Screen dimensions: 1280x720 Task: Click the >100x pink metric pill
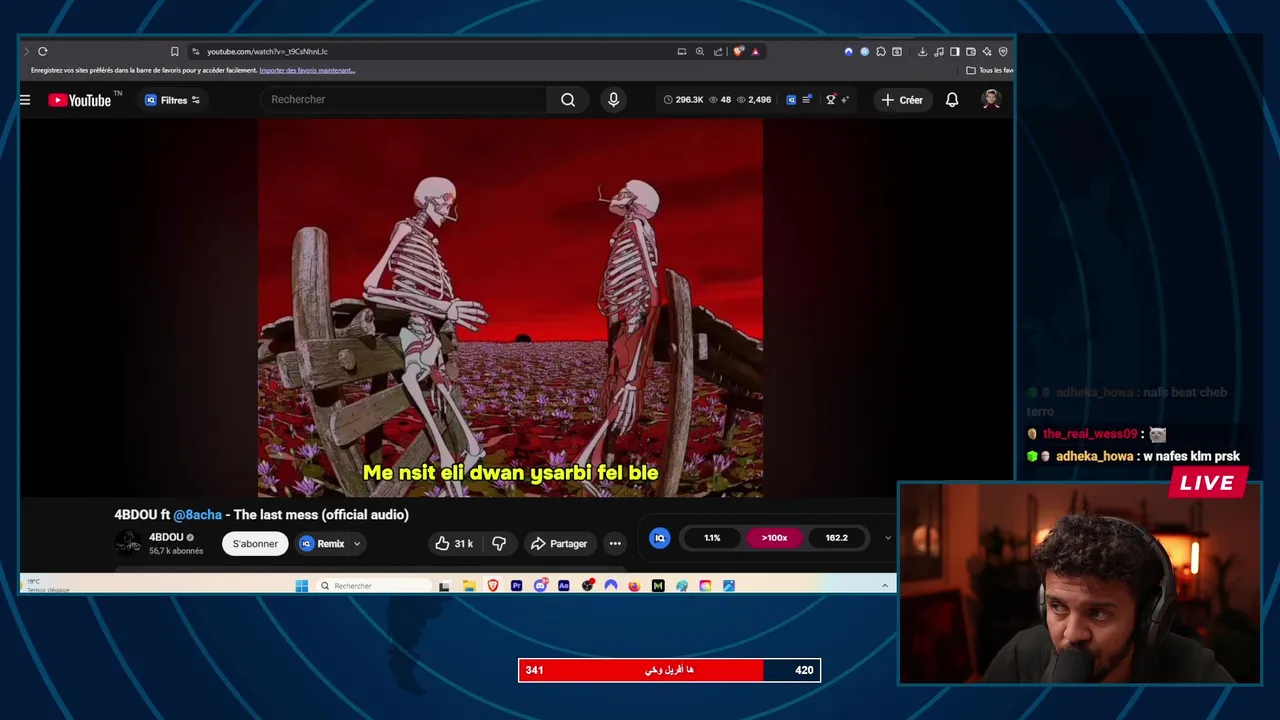tap(774, 538)
